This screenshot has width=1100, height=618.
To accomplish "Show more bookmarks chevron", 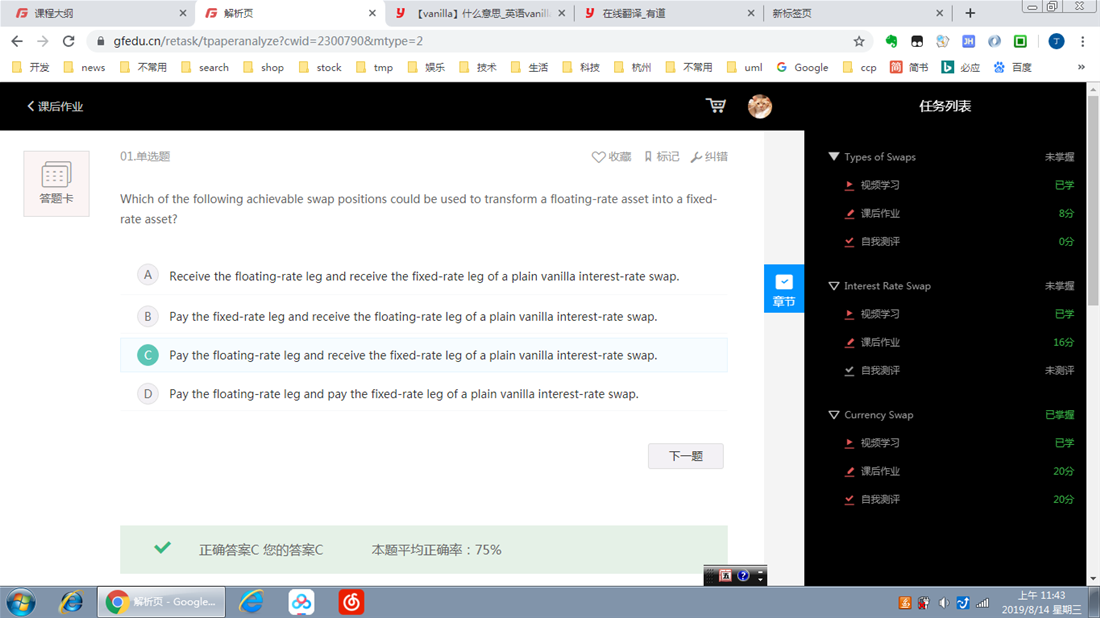I will [x=1081, y=67].
